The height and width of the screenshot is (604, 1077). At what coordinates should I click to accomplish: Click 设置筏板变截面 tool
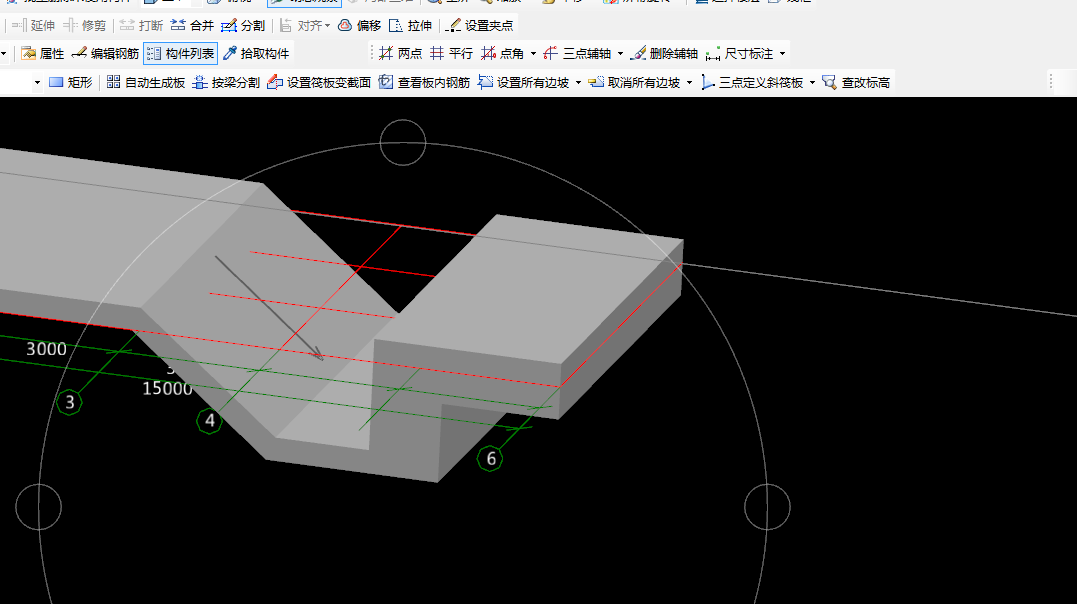319,82
